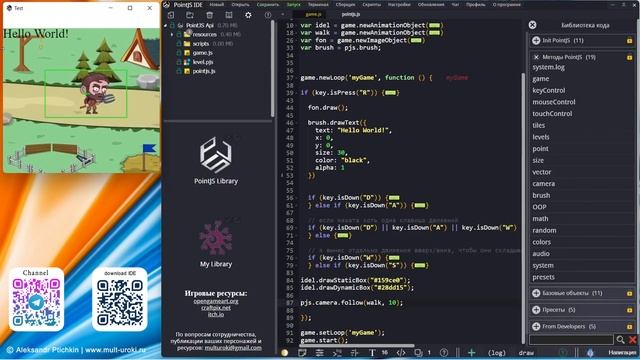Screen dimensions: 640x360
Task: Switch to the pointjs.js editor tab
Action: [351, 14]
